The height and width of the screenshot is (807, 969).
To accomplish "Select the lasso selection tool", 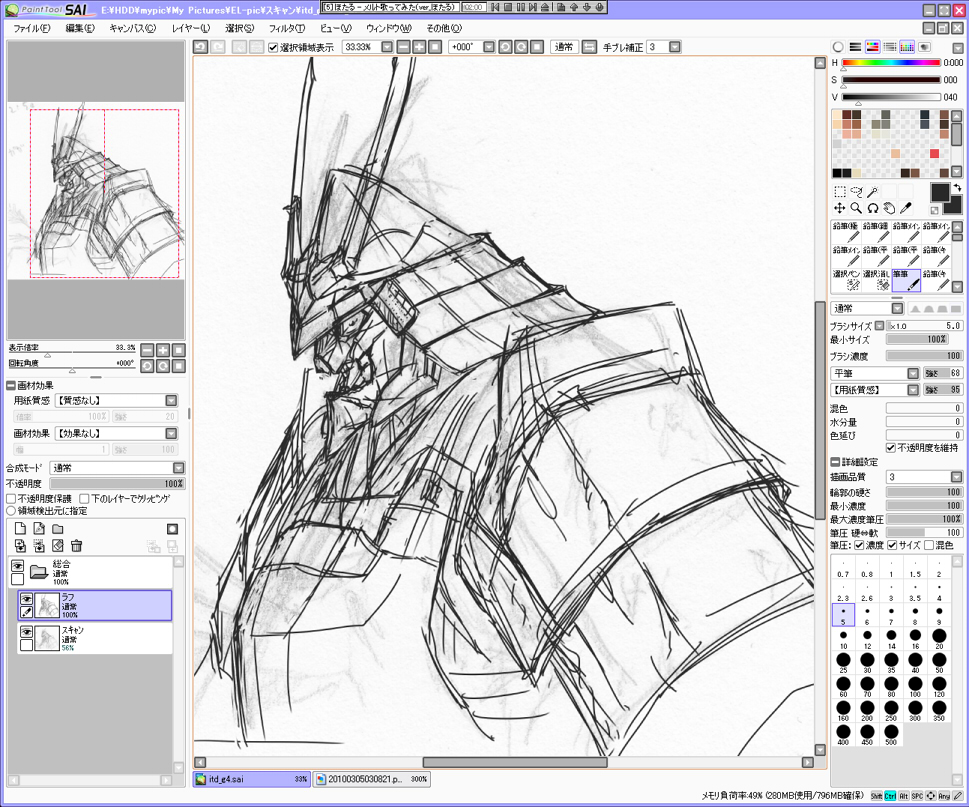I will (856, 192).
